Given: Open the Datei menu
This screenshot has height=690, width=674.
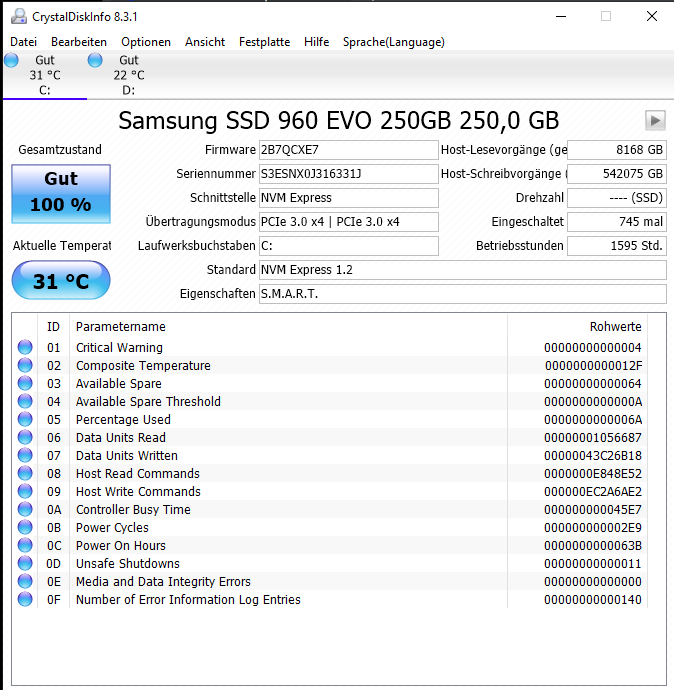Looking at the screenshot, I should coord(23,42).
